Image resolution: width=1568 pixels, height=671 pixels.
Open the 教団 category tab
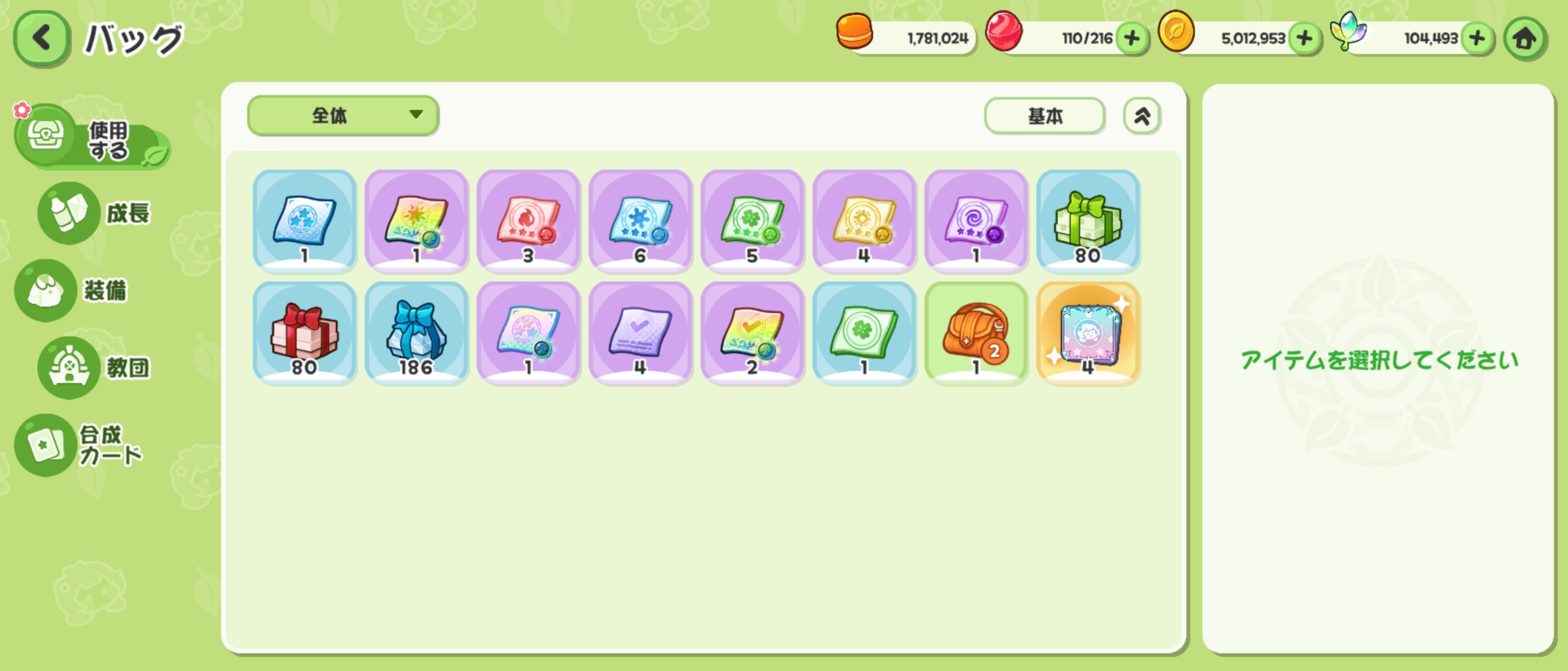pos(94,367)
